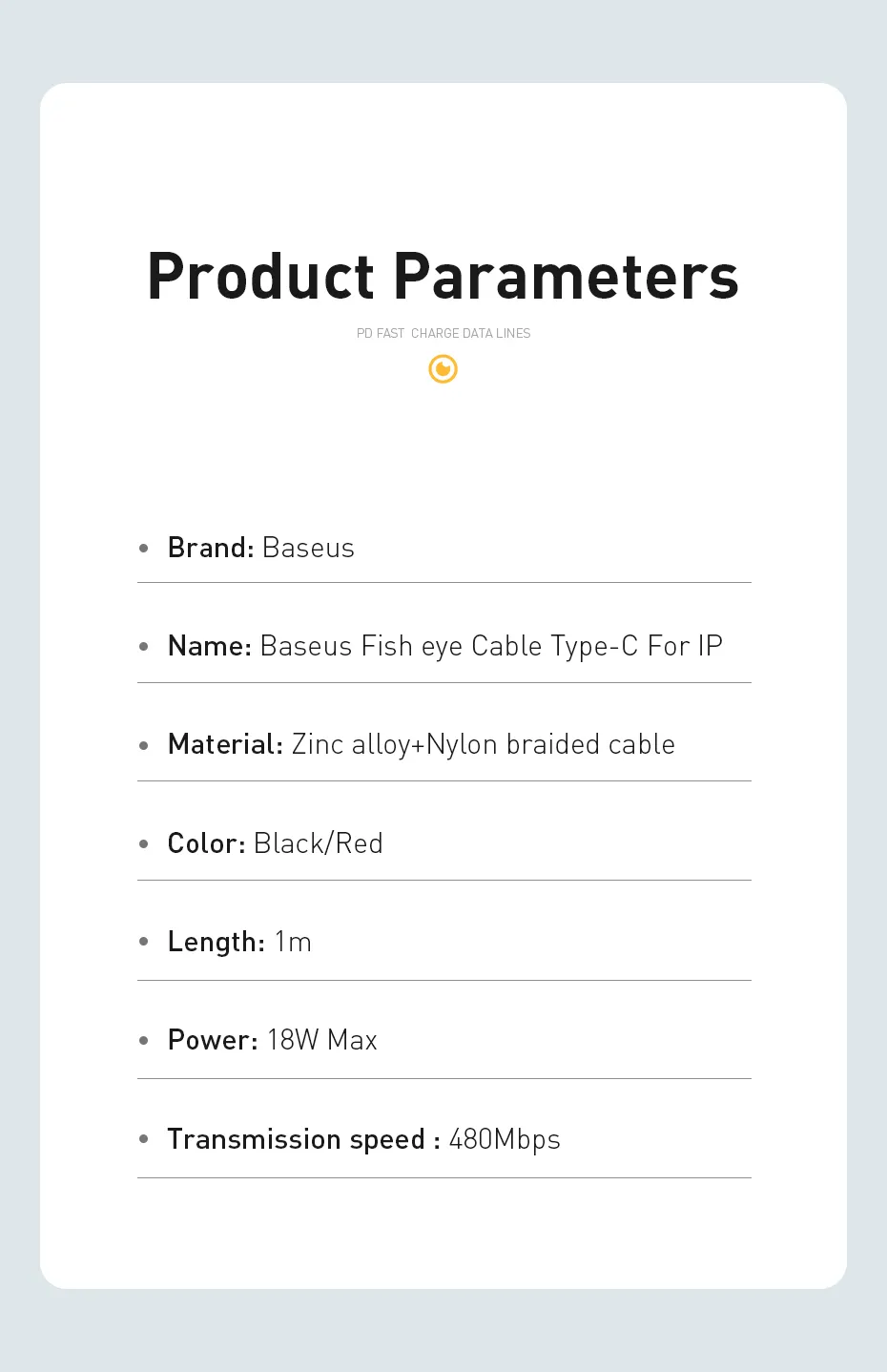
Task: Click the bullet point beside Brand
Action: (144, 548)
